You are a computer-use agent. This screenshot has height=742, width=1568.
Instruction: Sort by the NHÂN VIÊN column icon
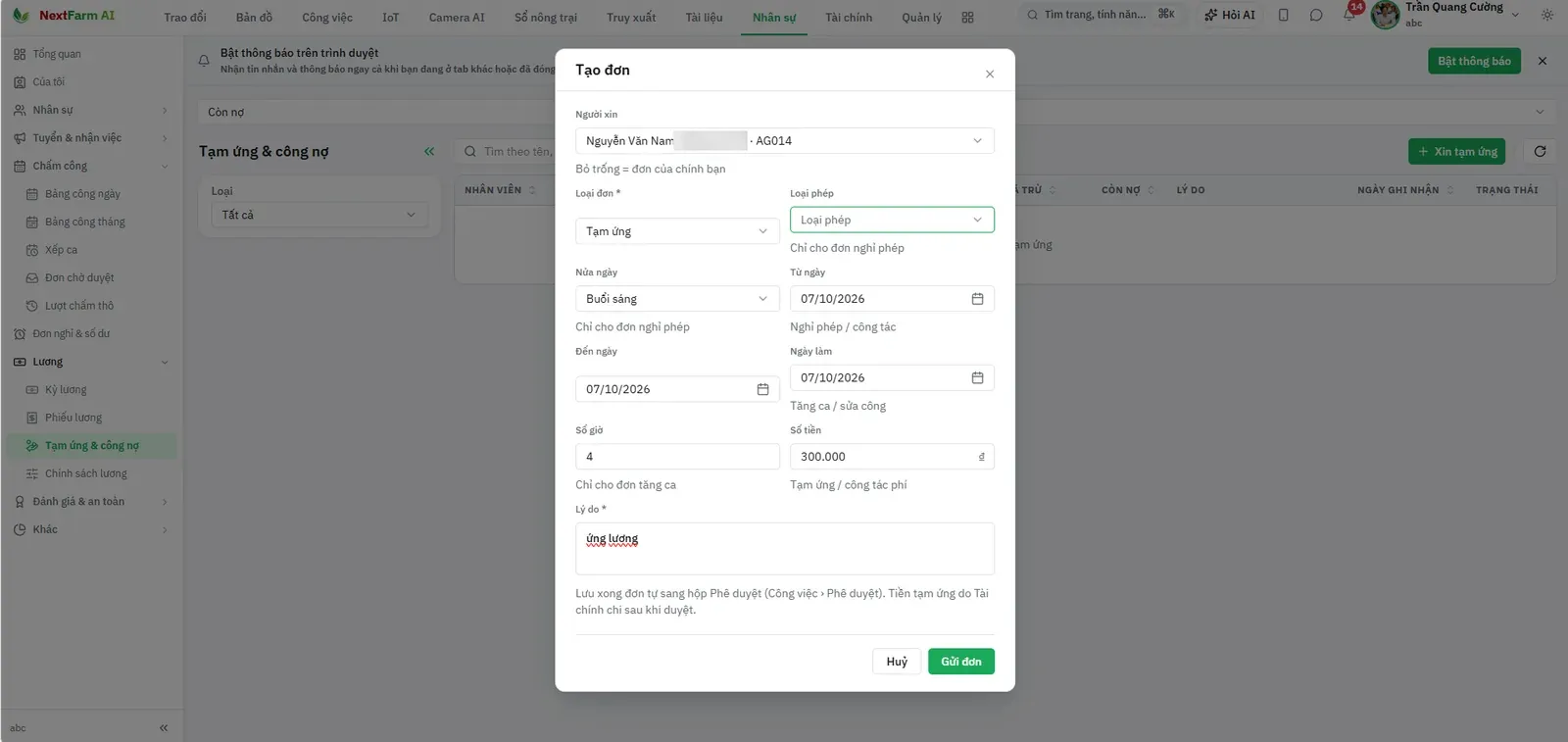(532, 190)
